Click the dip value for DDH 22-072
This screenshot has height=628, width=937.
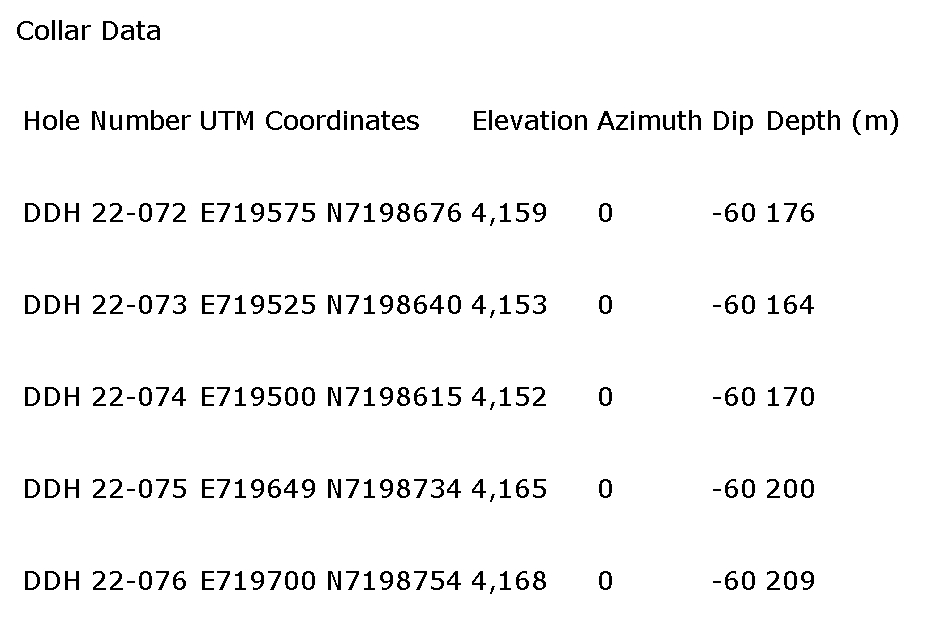[733, 213]
